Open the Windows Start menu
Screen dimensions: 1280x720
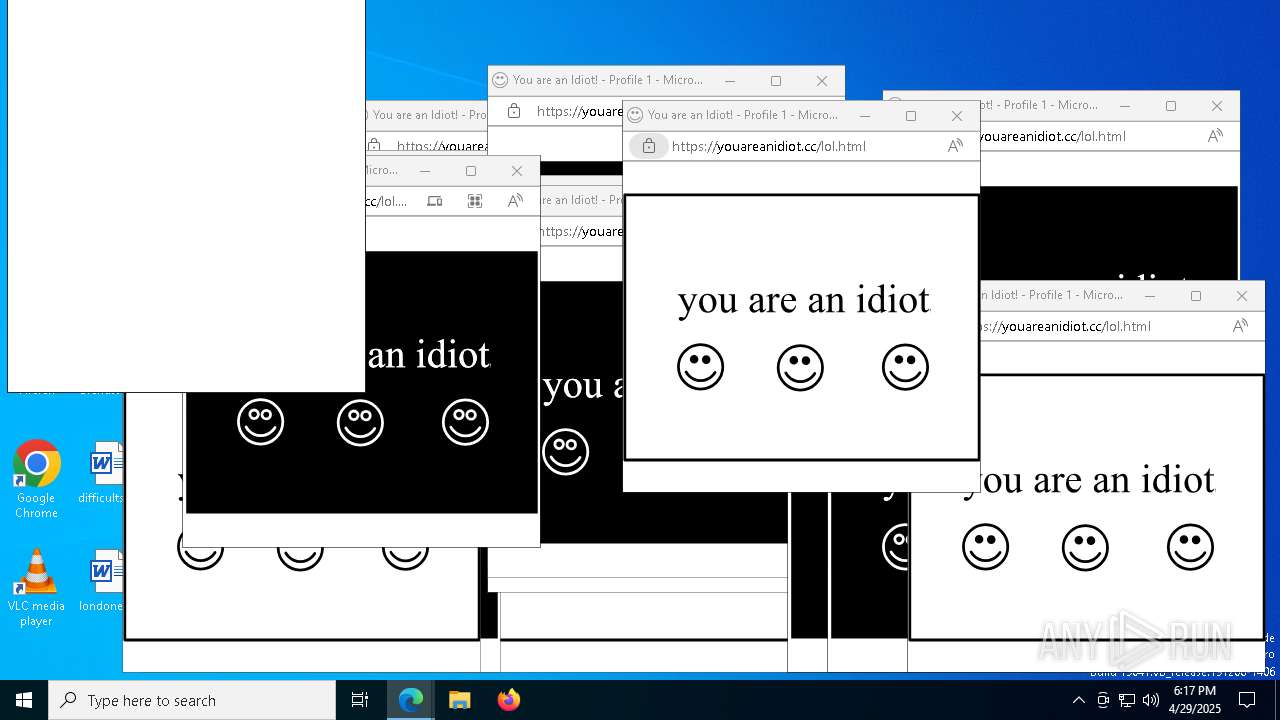[24, 700]
